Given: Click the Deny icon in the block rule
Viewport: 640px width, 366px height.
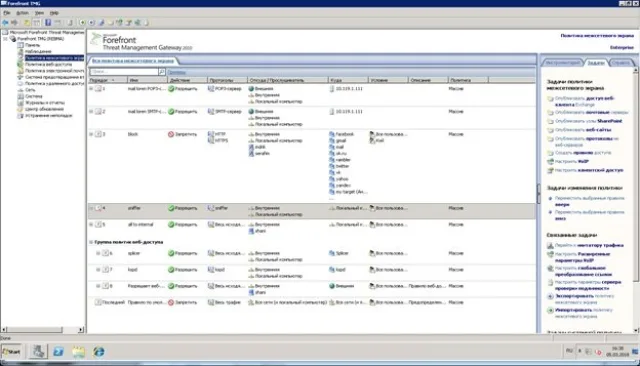Looking at the screenshot, I should [171, 134].
